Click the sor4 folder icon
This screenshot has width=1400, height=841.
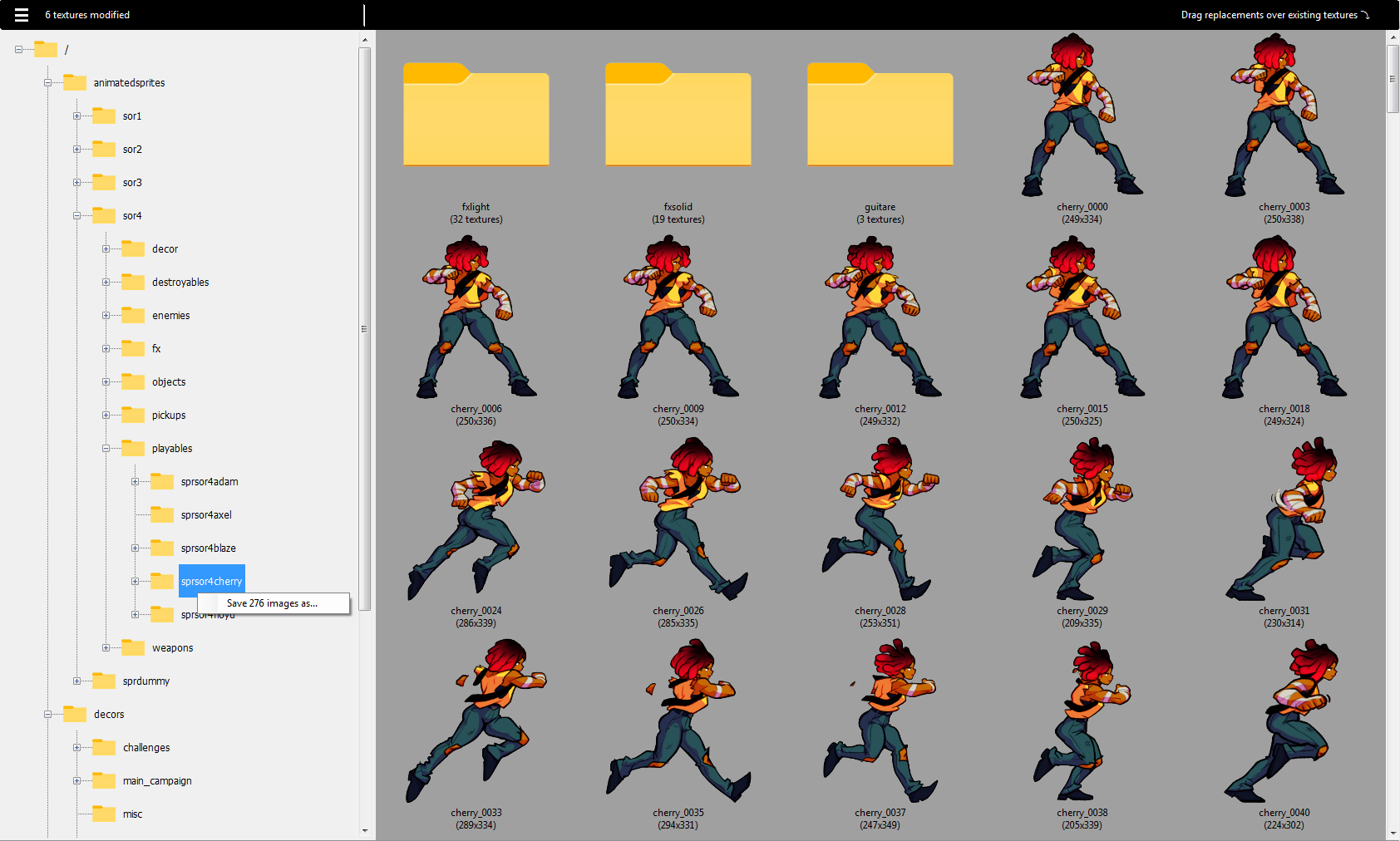pos(104,216)
